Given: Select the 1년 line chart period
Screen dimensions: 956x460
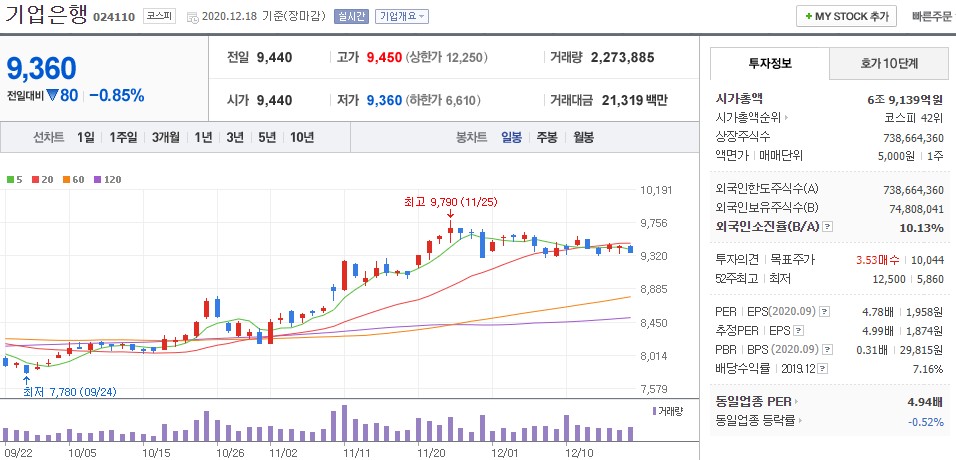Looking at the screenshot, I should (203, 137).
